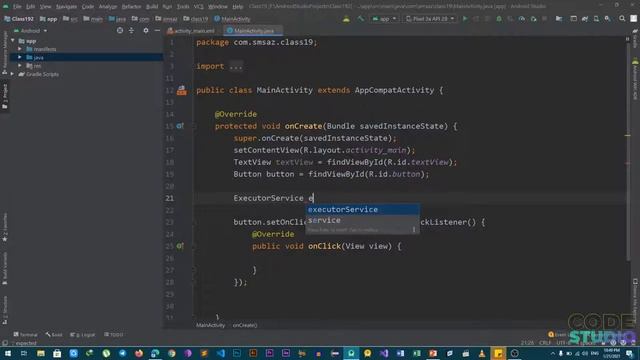Viewport: 640px width, 360px height.
Task: Open the VCS menu
Action: coord(199,7)
